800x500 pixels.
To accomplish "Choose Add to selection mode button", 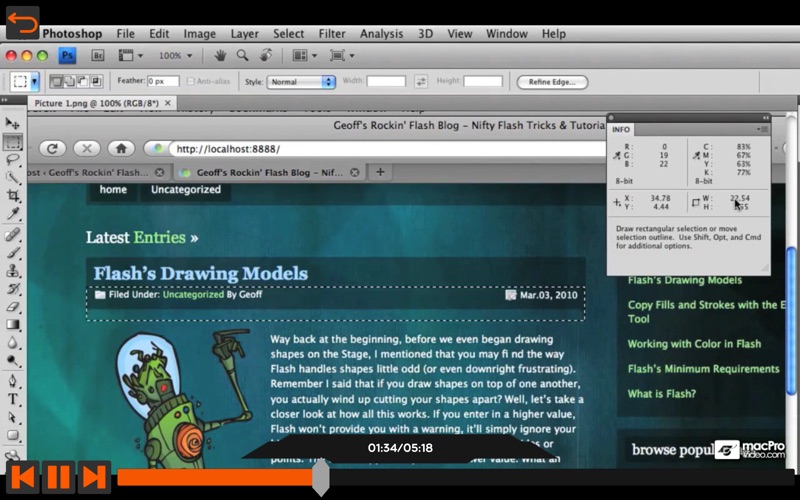I will click(x=69, y=82).
